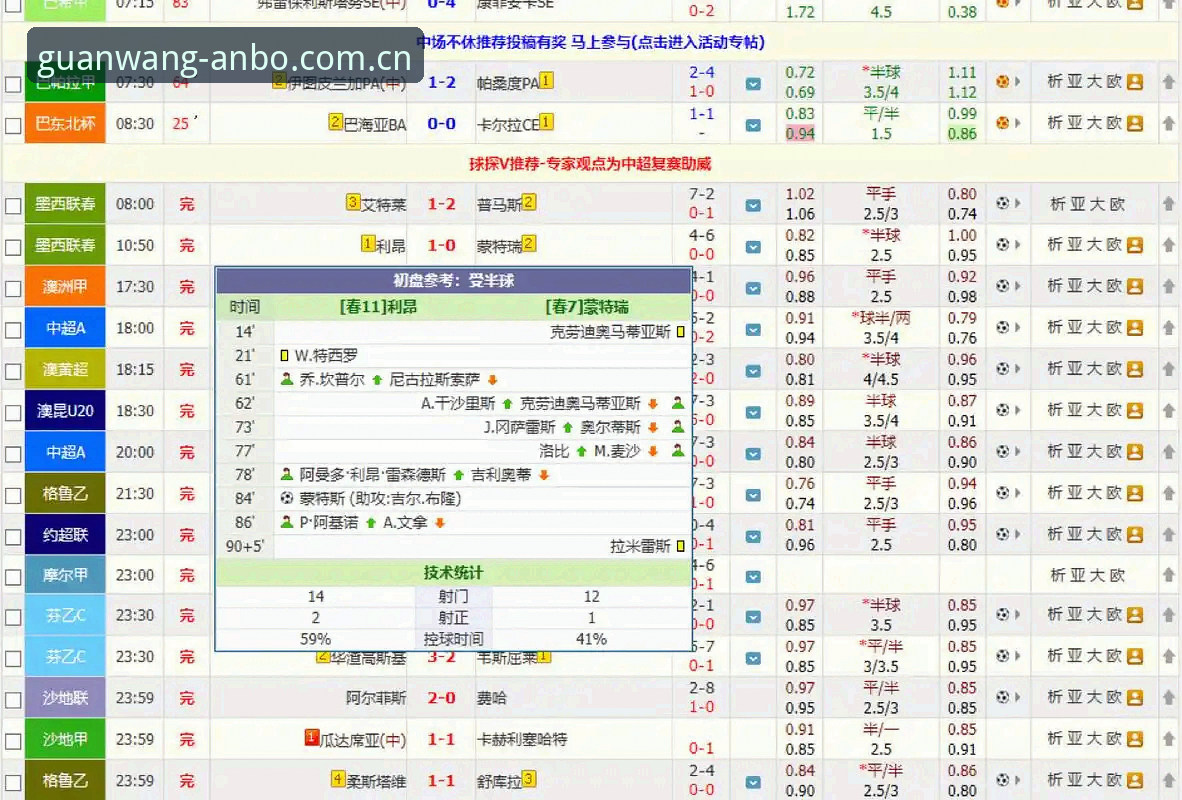Check the 中超A 18:00 row checkbox

tap(13, 330)
